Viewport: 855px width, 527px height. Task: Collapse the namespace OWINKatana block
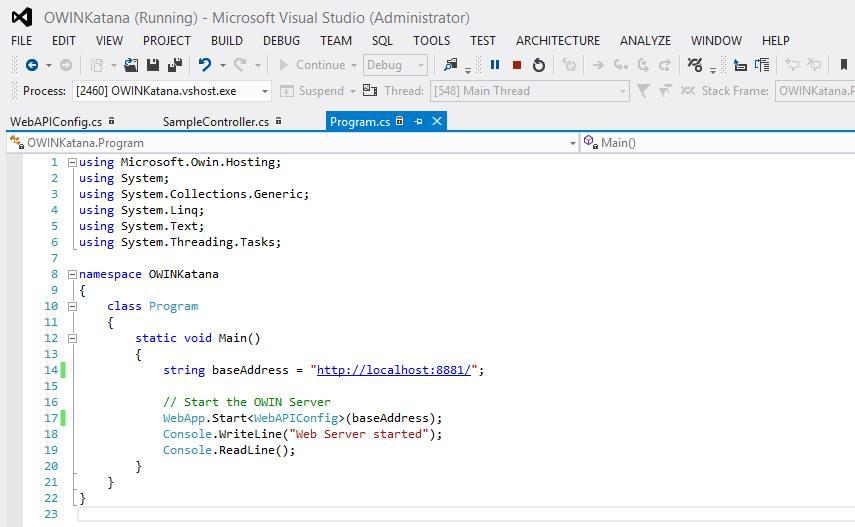pos(72,274)
